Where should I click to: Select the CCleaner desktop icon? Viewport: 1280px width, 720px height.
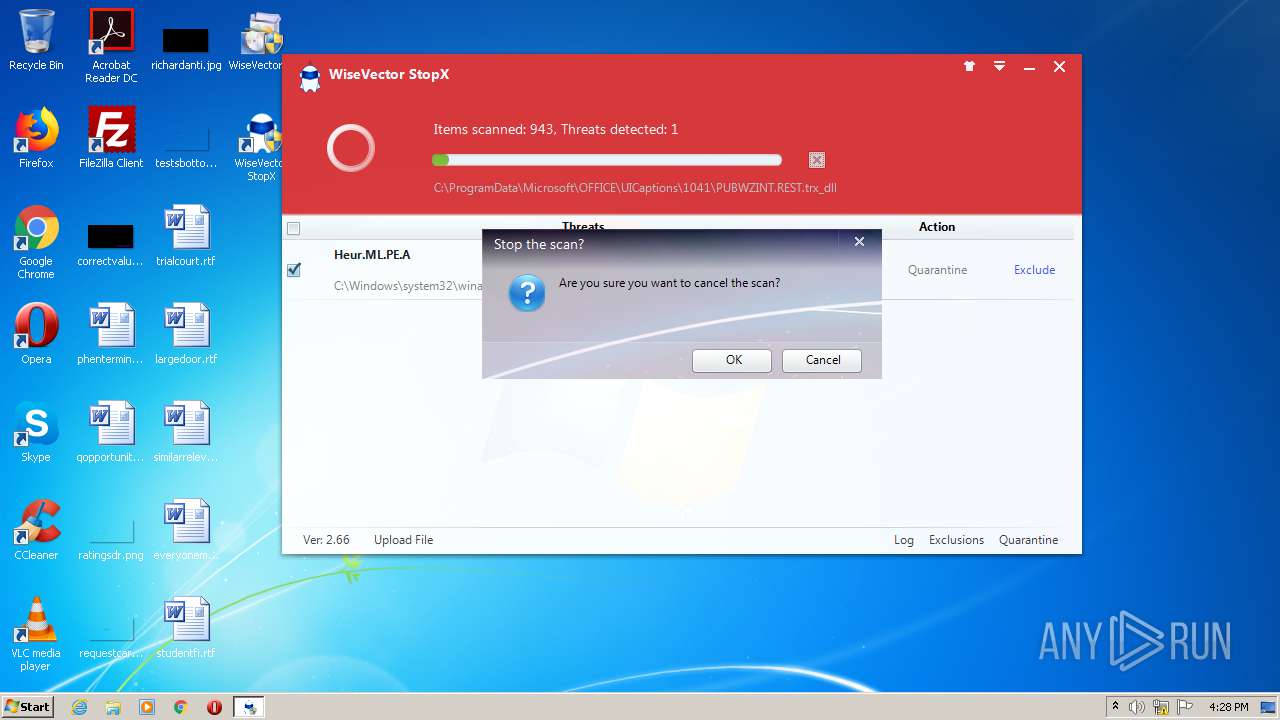click(36, 530)
